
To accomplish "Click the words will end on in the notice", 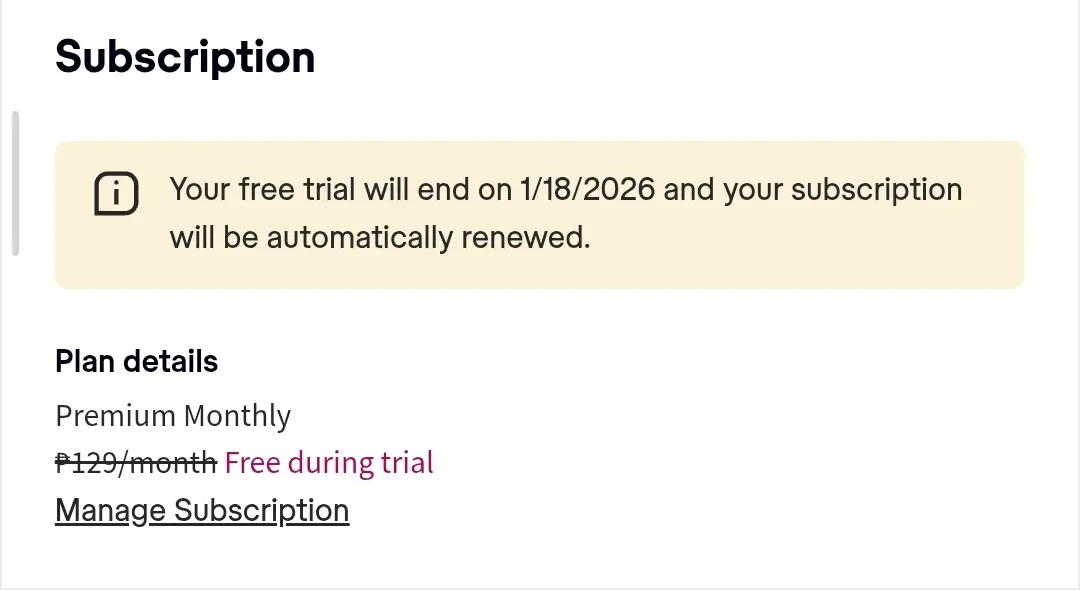I will (x=437, y=189).
